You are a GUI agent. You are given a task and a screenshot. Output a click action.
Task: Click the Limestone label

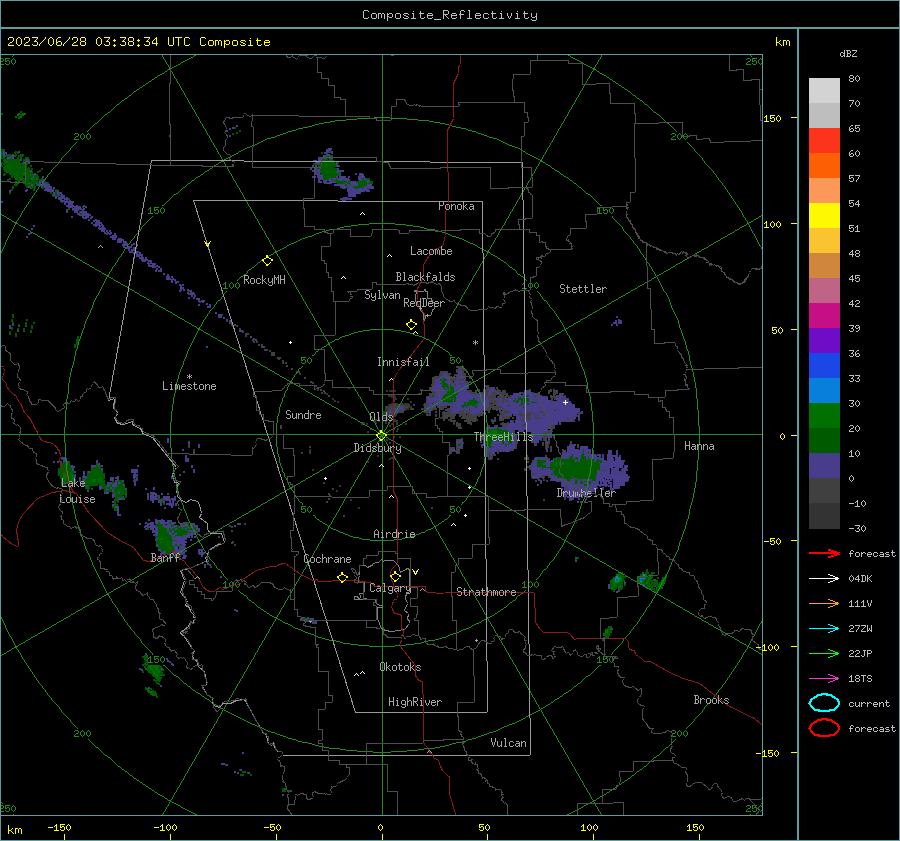189,386
